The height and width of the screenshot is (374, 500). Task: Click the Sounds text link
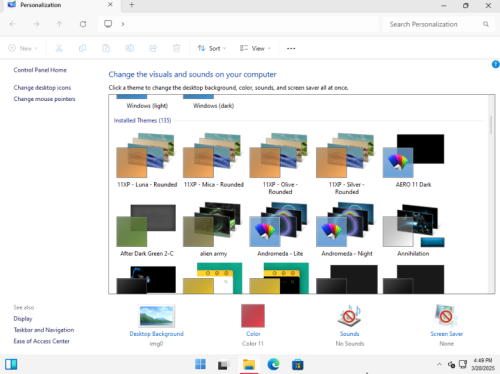point(349,334)
